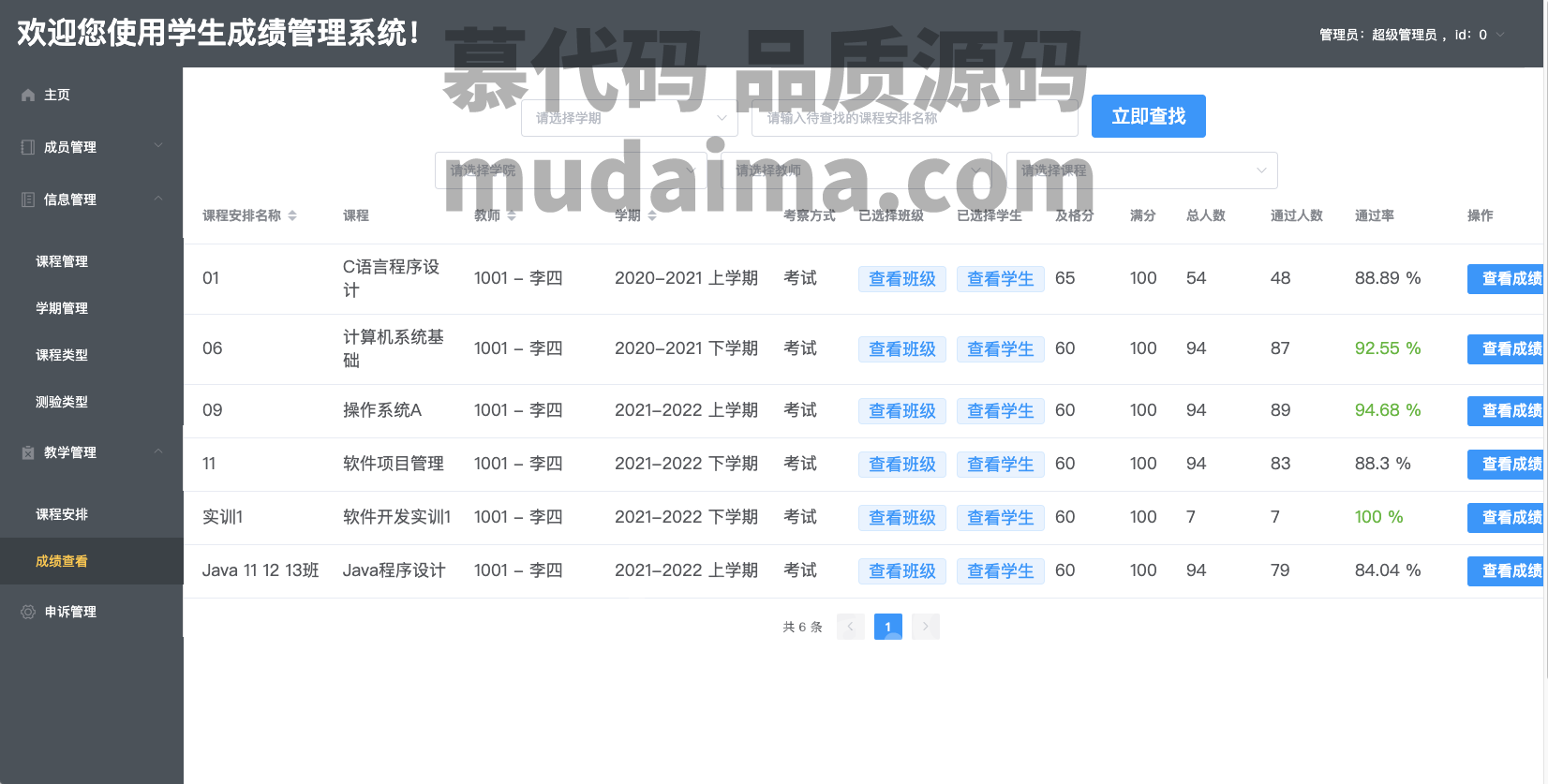Select 成绩查看 menu item

click(91, 561)
